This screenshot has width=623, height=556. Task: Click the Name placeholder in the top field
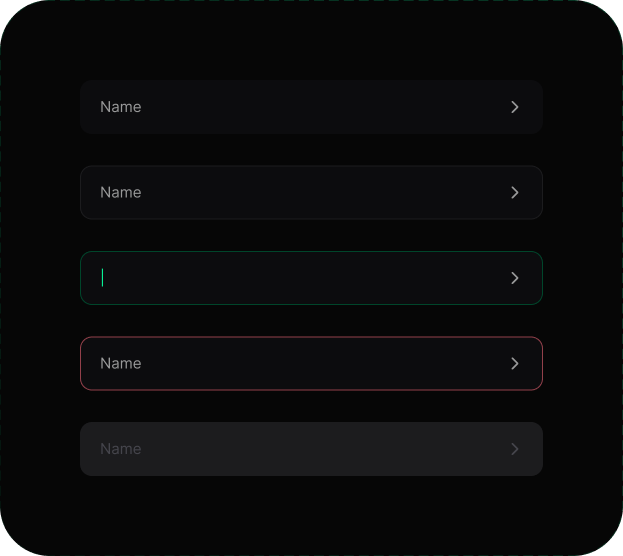click(x=121, y=107)
